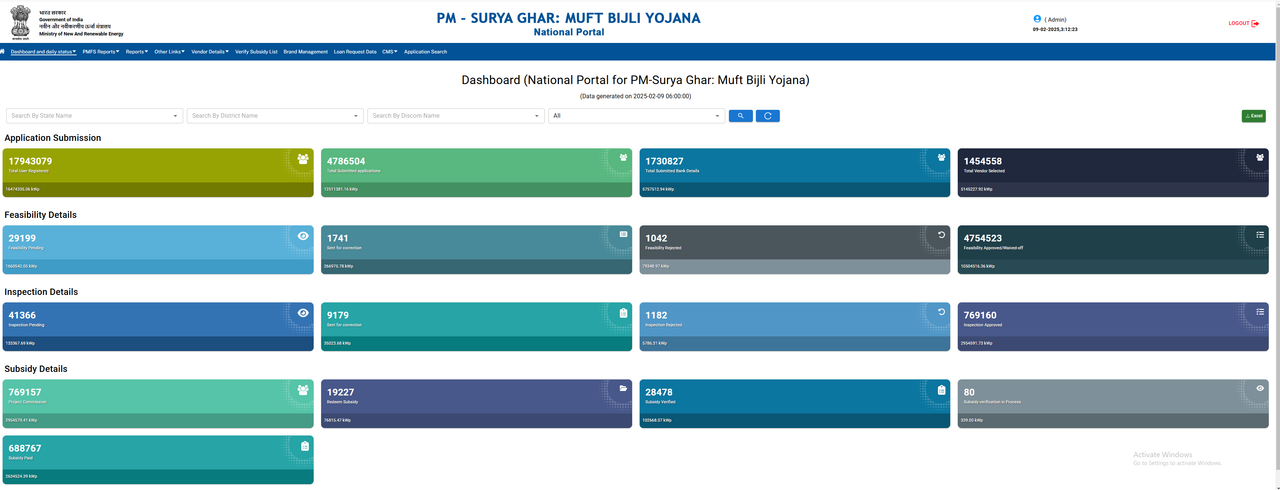The width and height of the screenshot is (1280, 490).
Task: Open Verify Subsidy List page
Action: tap(256, 51)
